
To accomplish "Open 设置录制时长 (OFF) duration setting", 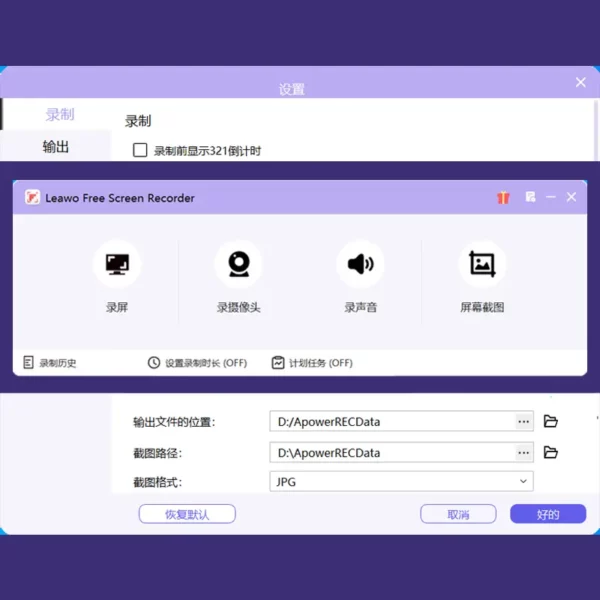I will tap(197, 362).
